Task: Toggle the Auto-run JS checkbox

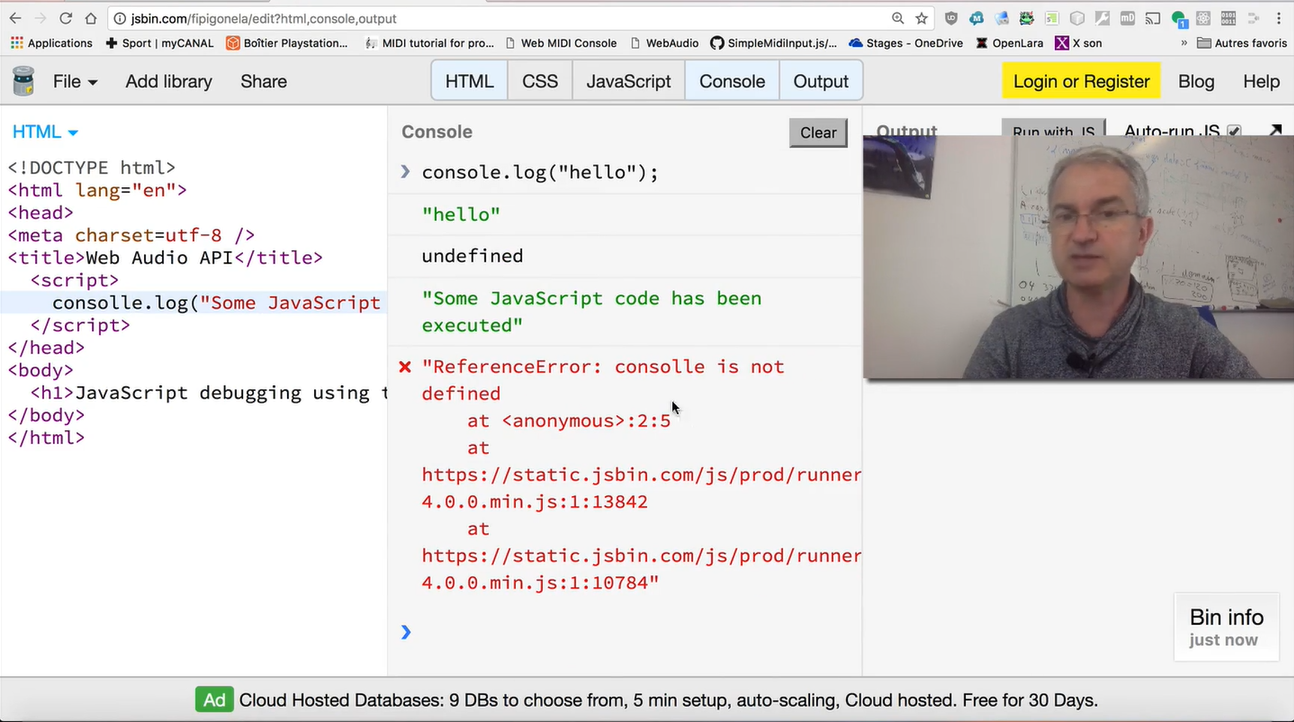Action: pos(1234,131)
